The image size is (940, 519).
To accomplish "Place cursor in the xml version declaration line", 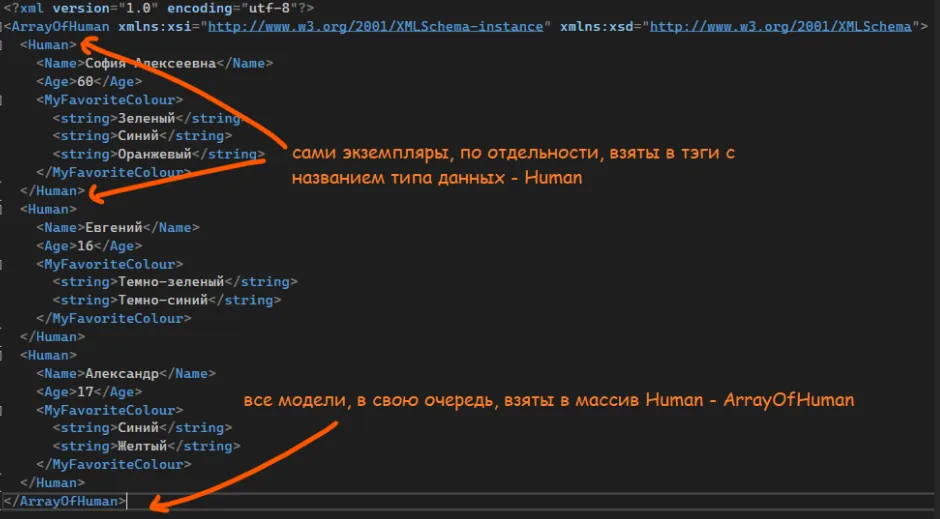I will [x=159, y=8].
